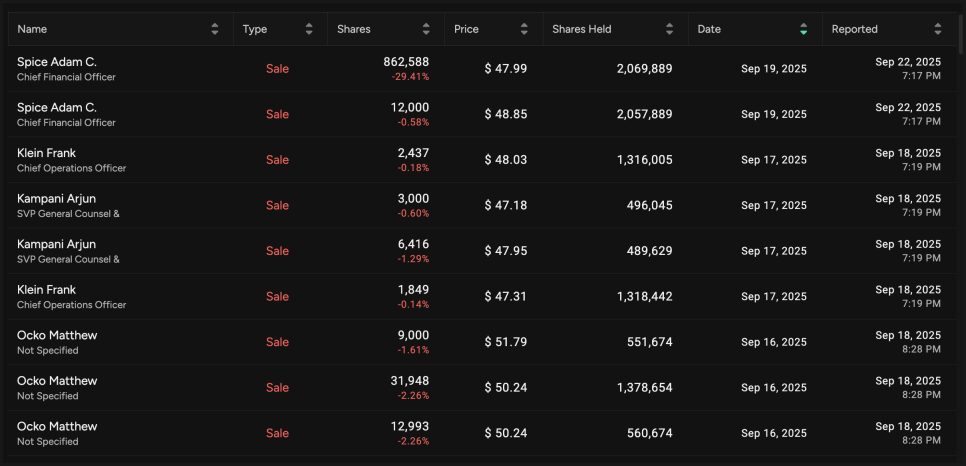Toggle sort arrows in Type column header

(x=309, y=29)
